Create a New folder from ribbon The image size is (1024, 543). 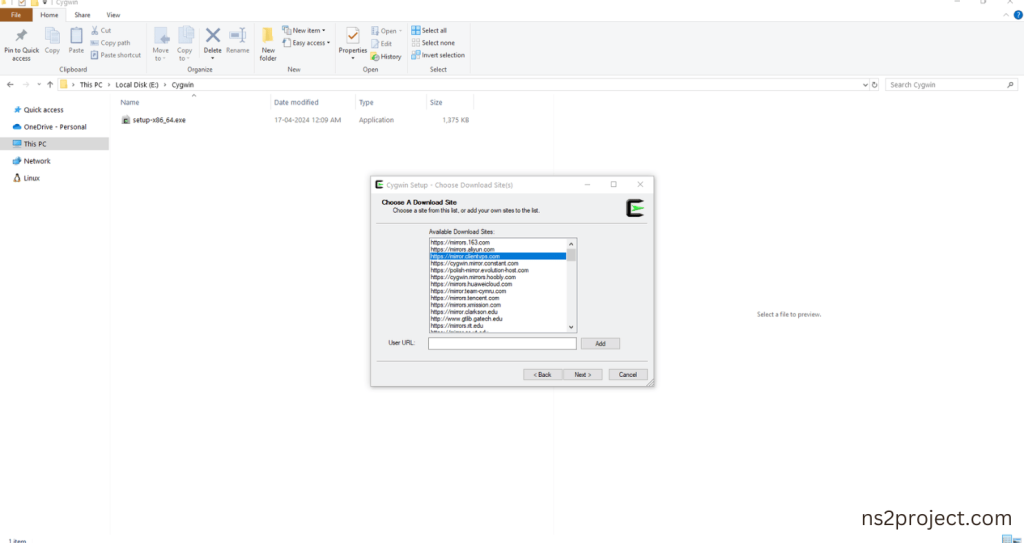[x=268, y=44]
